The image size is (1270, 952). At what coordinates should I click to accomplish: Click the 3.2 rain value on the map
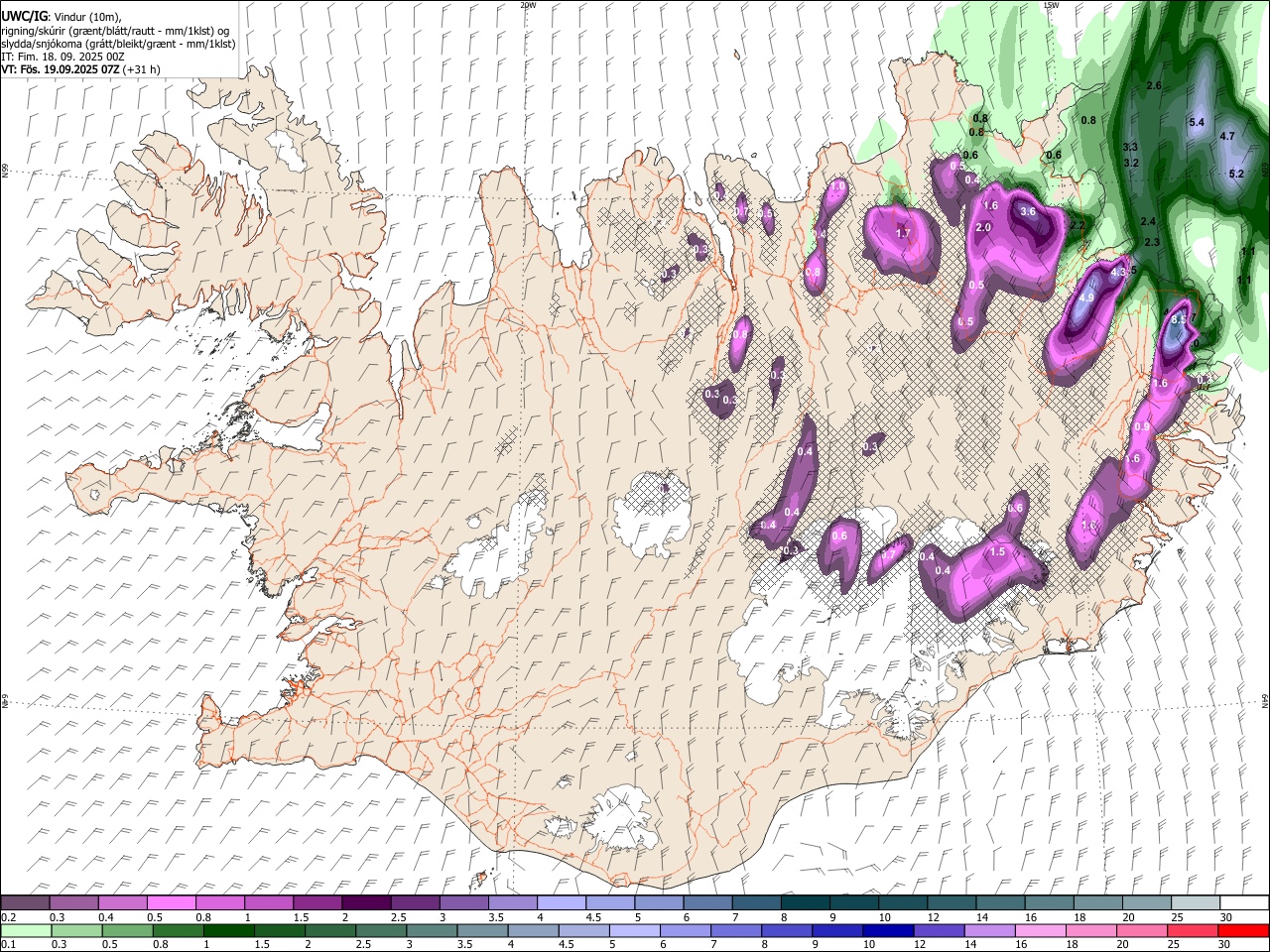[1131, 162]
